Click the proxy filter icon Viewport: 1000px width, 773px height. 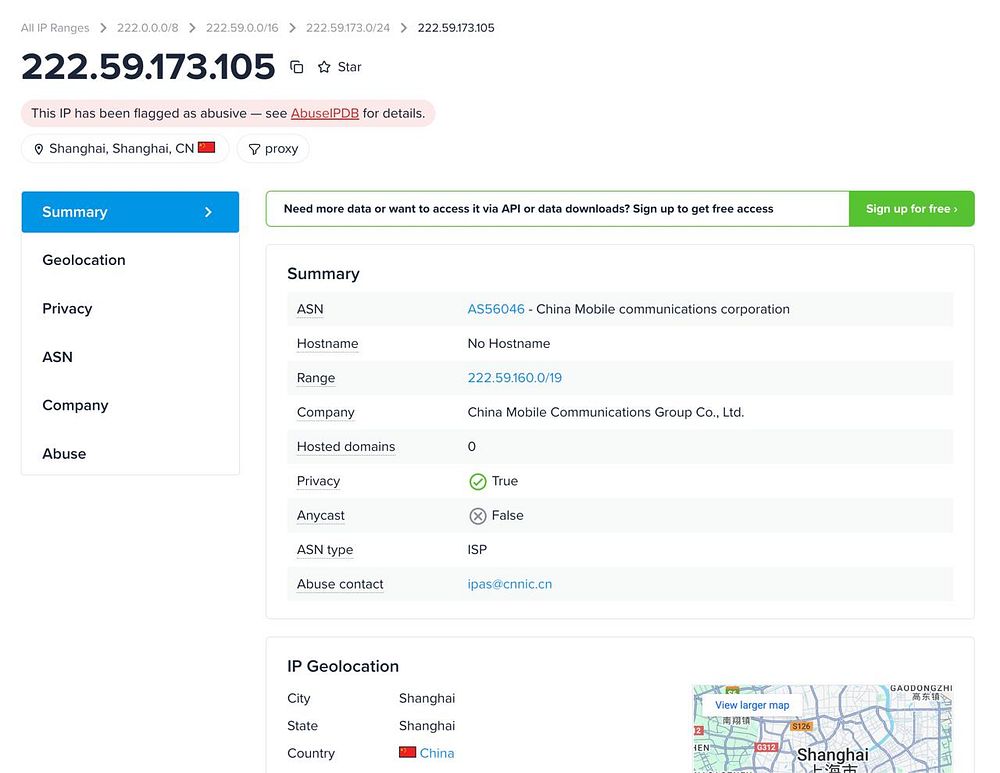[x=254, y=149]
